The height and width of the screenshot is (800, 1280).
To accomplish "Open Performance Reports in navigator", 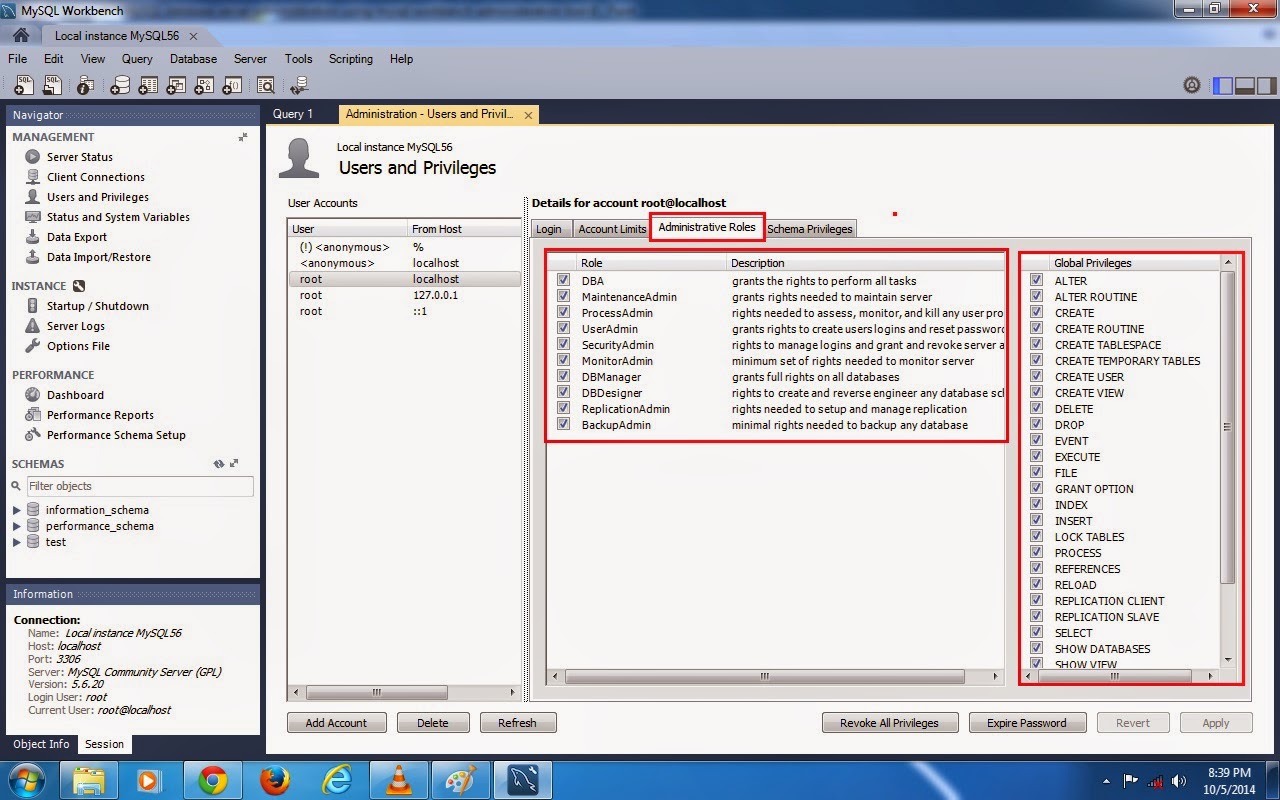I will 100,415.
